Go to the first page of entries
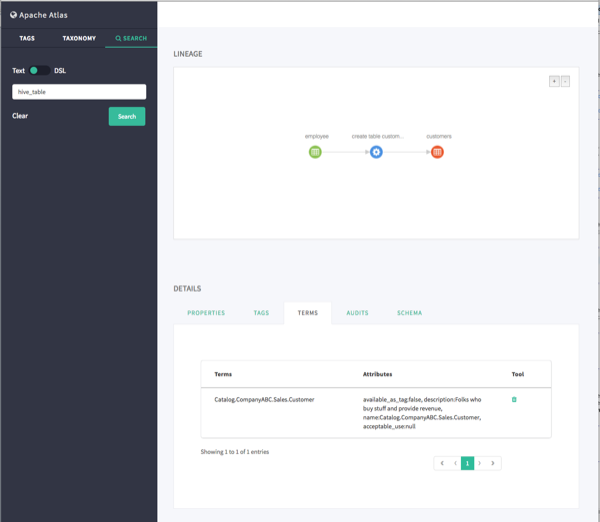Viewport: 600px width, 522px height. click(441, 463)
